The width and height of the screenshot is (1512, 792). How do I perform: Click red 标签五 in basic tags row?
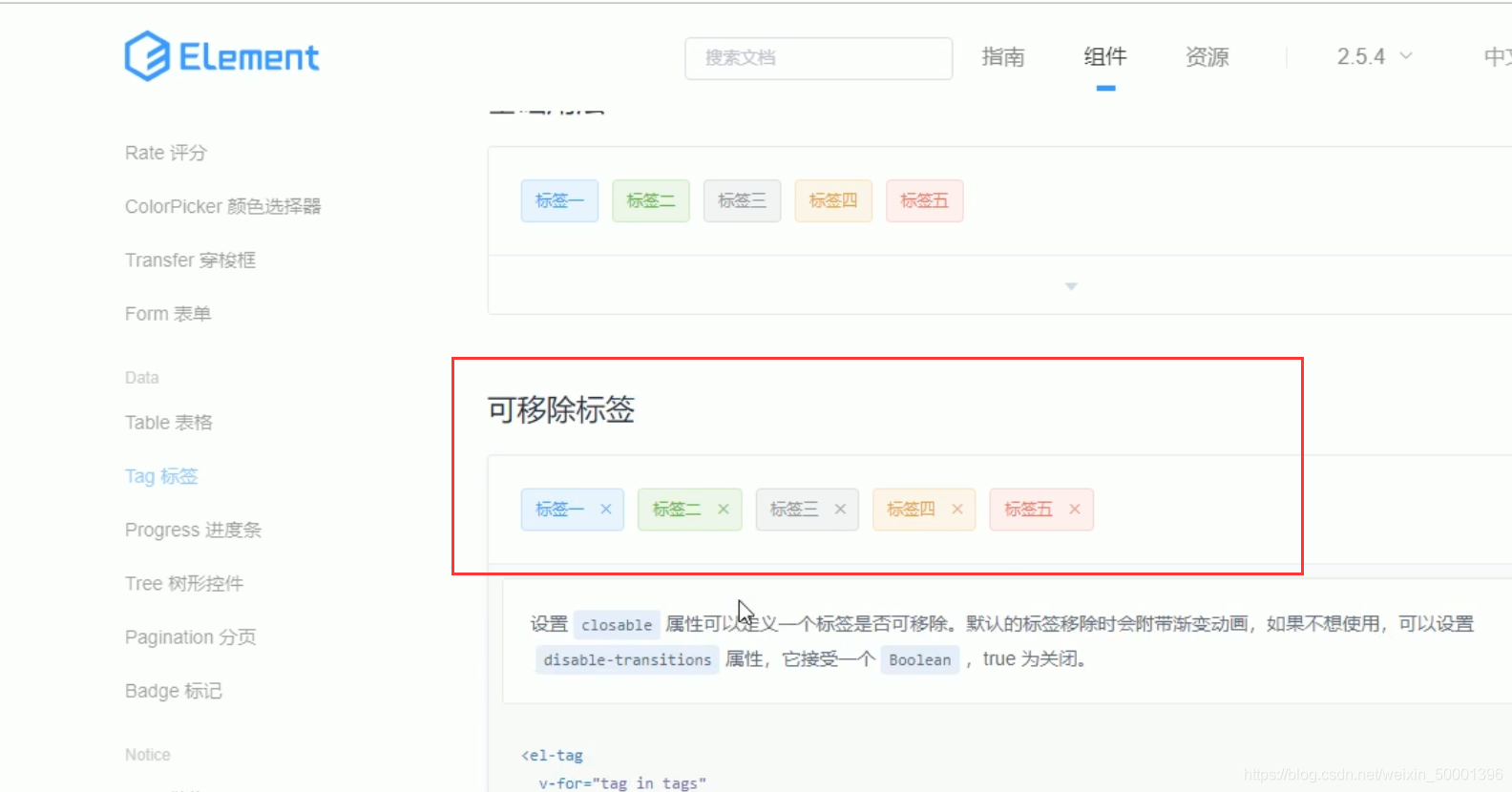tap(924, 200)
